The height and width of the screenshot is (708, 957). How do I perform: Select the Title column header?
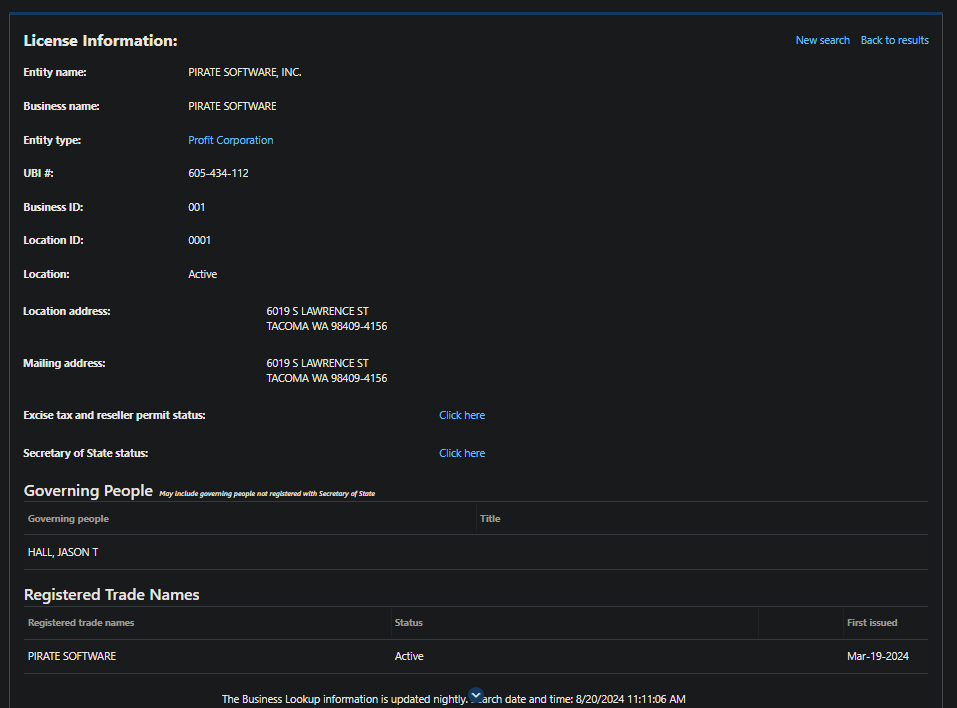pos(490,519)
